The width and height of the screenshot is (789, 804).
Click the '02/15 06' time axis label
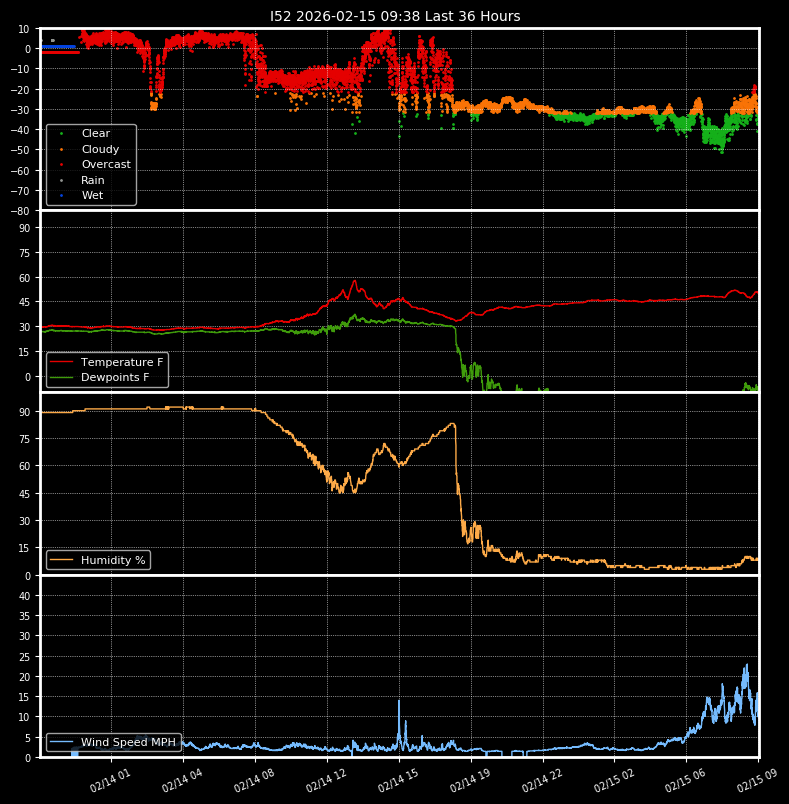pyautogui.click(x=687, y=780)
